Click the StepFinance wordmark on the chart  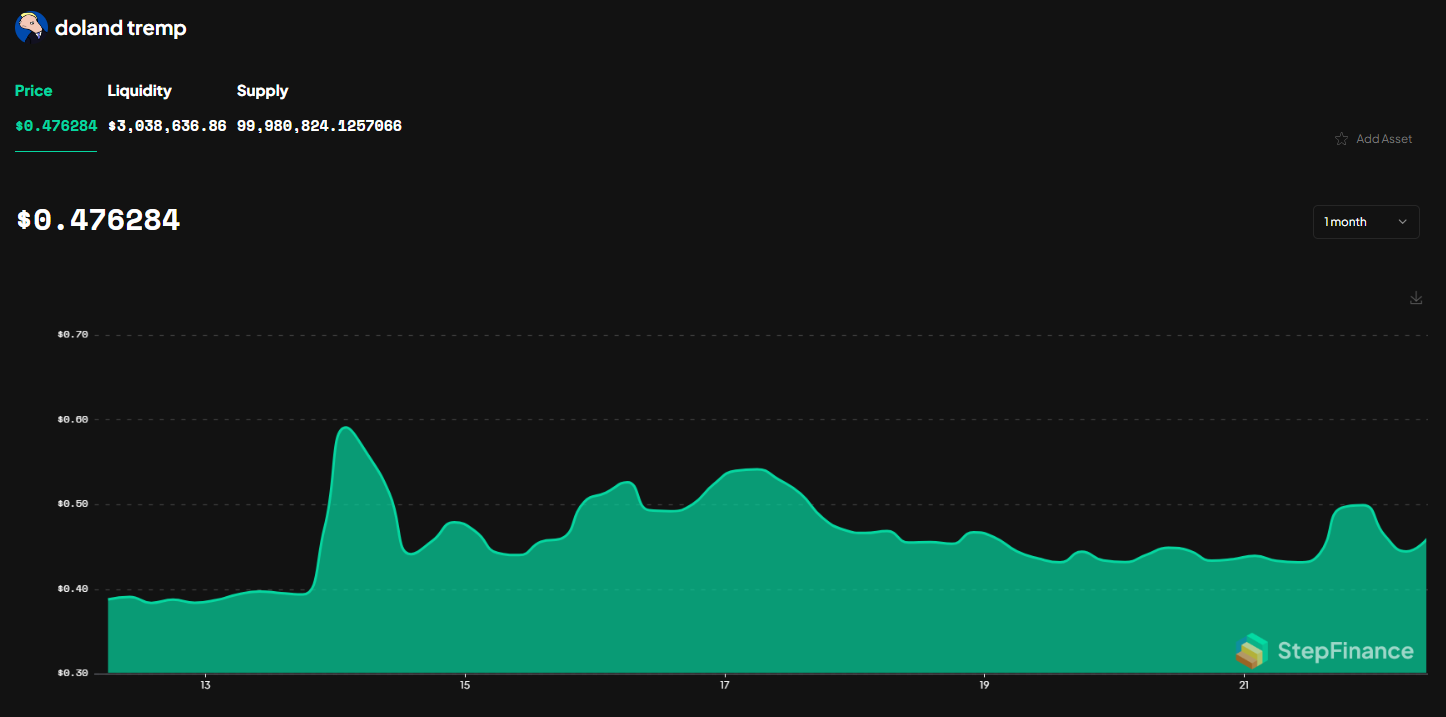coord(1344,651)
